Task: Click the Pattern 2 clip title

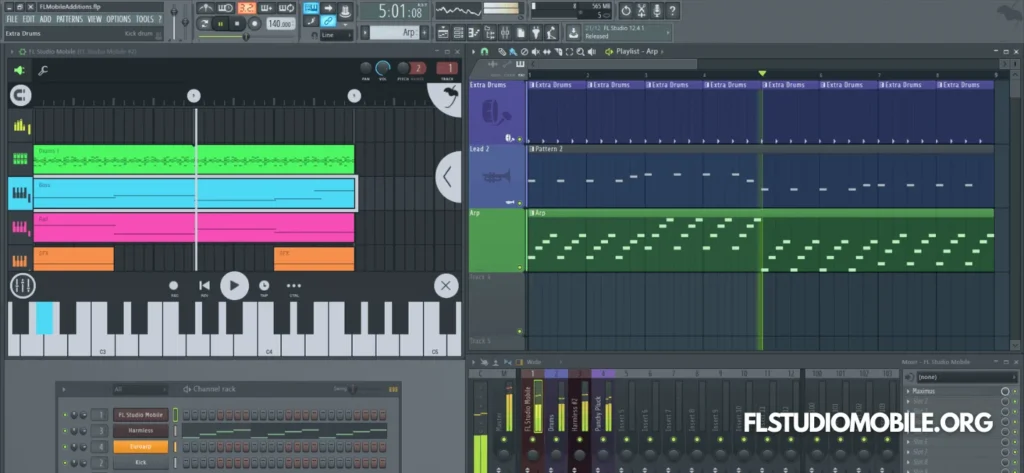Action: pyautogui.click(x=549, y=150)
